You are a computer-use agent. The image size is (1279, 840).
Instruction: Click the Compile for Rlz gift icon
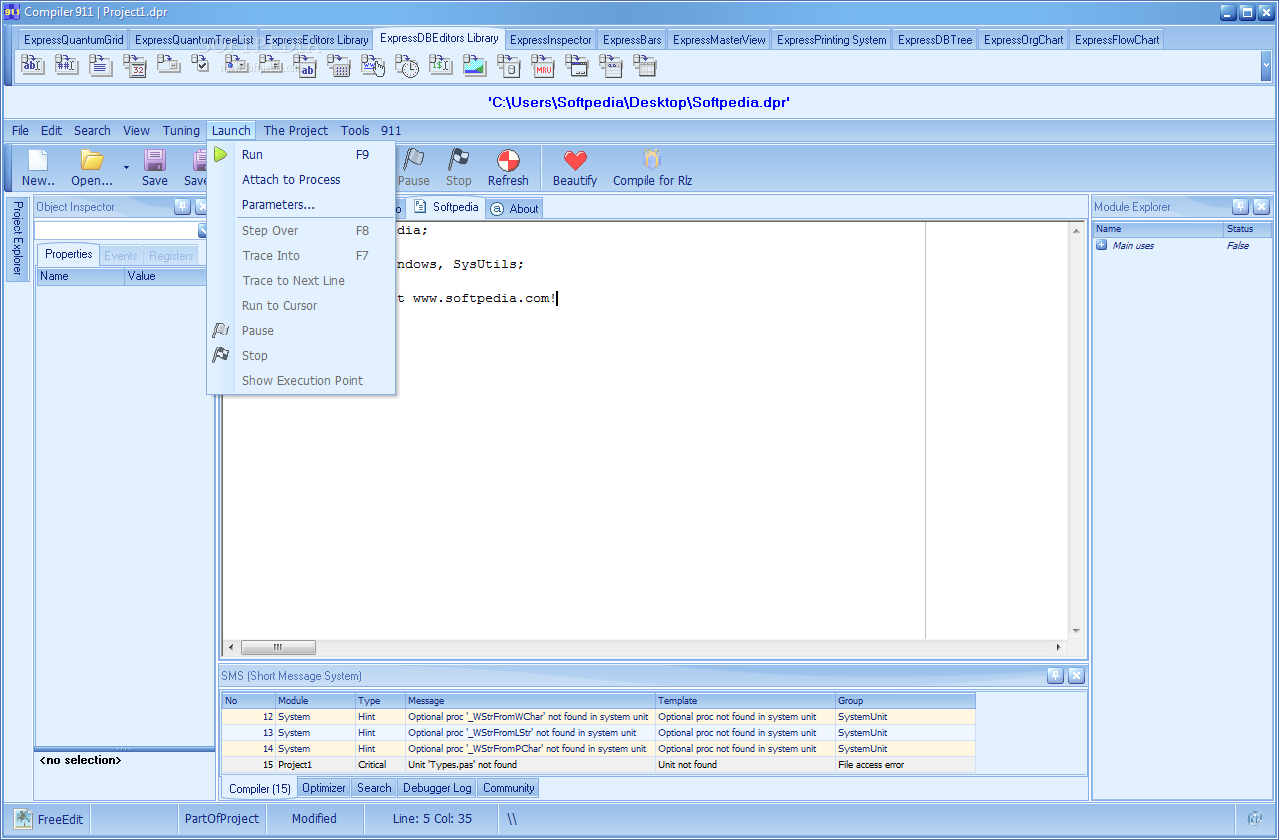tap(652, 160)
